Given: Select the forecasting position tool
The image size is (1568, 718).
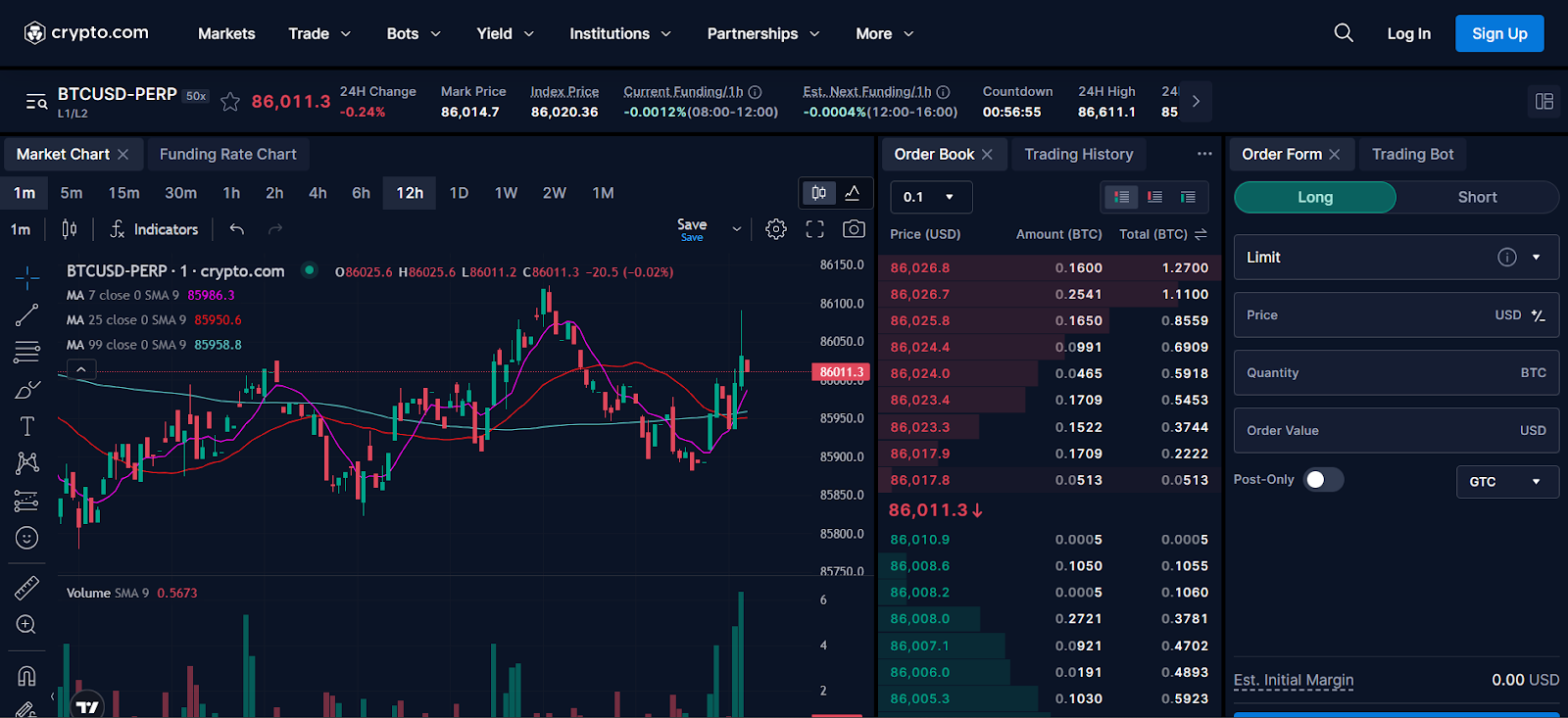Looking at the screenshot, I should coord(27,501).
